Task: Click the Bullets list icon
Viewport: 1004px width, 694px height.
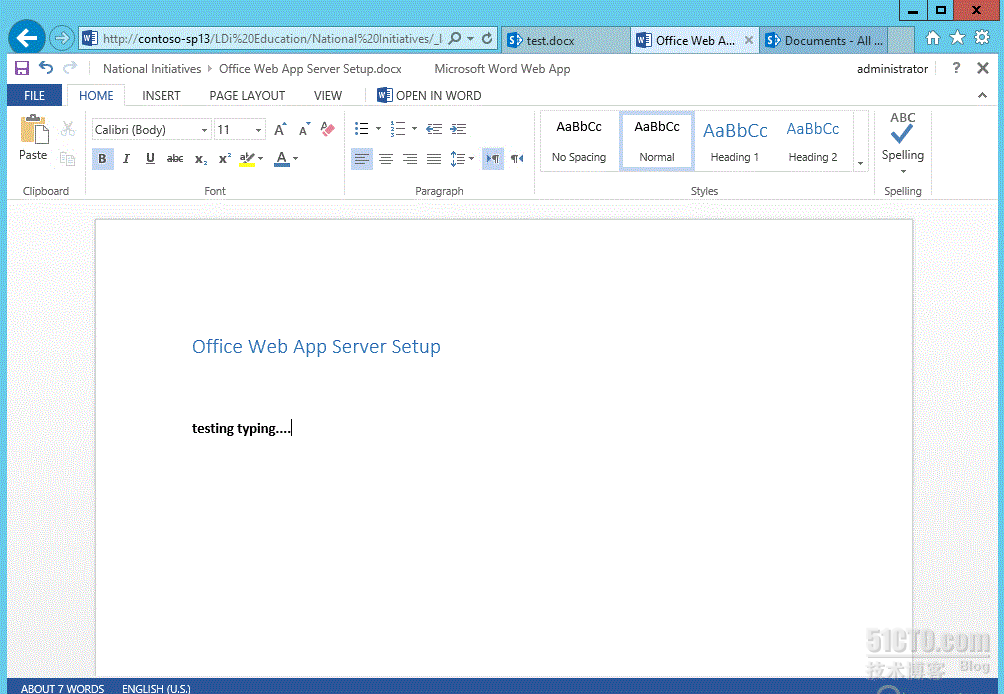Action: click(362, 129)
